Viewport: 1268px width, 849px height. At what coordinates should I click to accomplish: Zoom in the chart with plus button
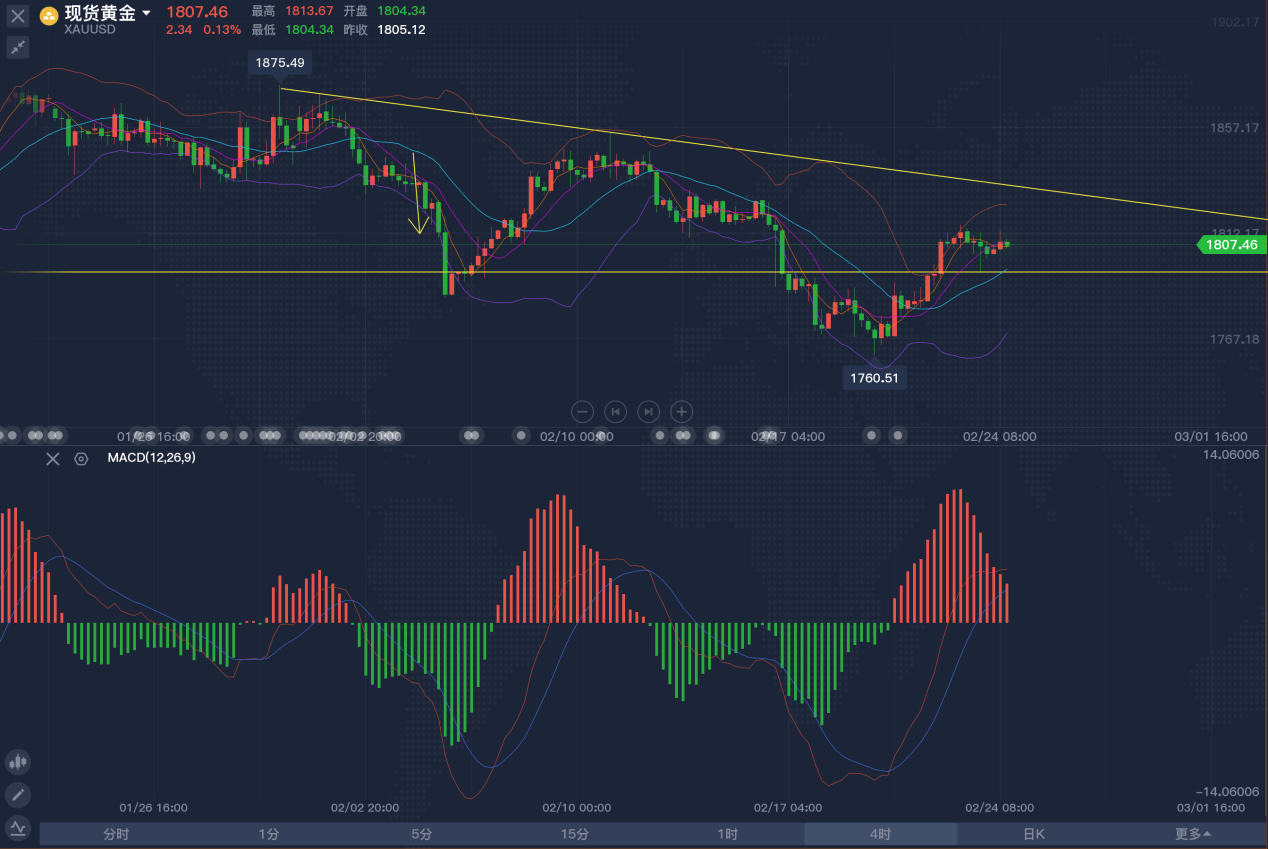pos(681,411)
